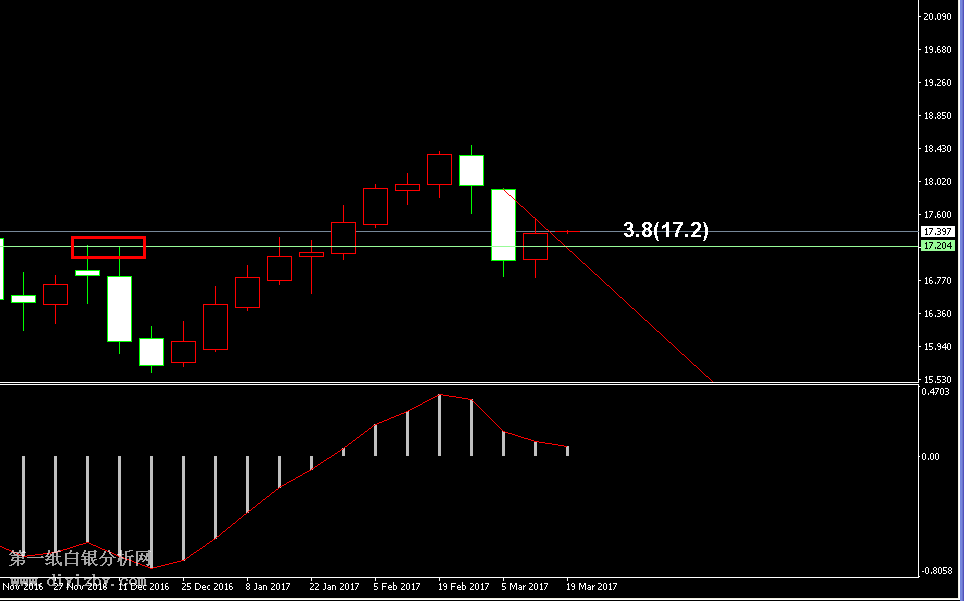Select the 19 Feb 2017 date label
The image size is (964, 601).
click(464, 587)
